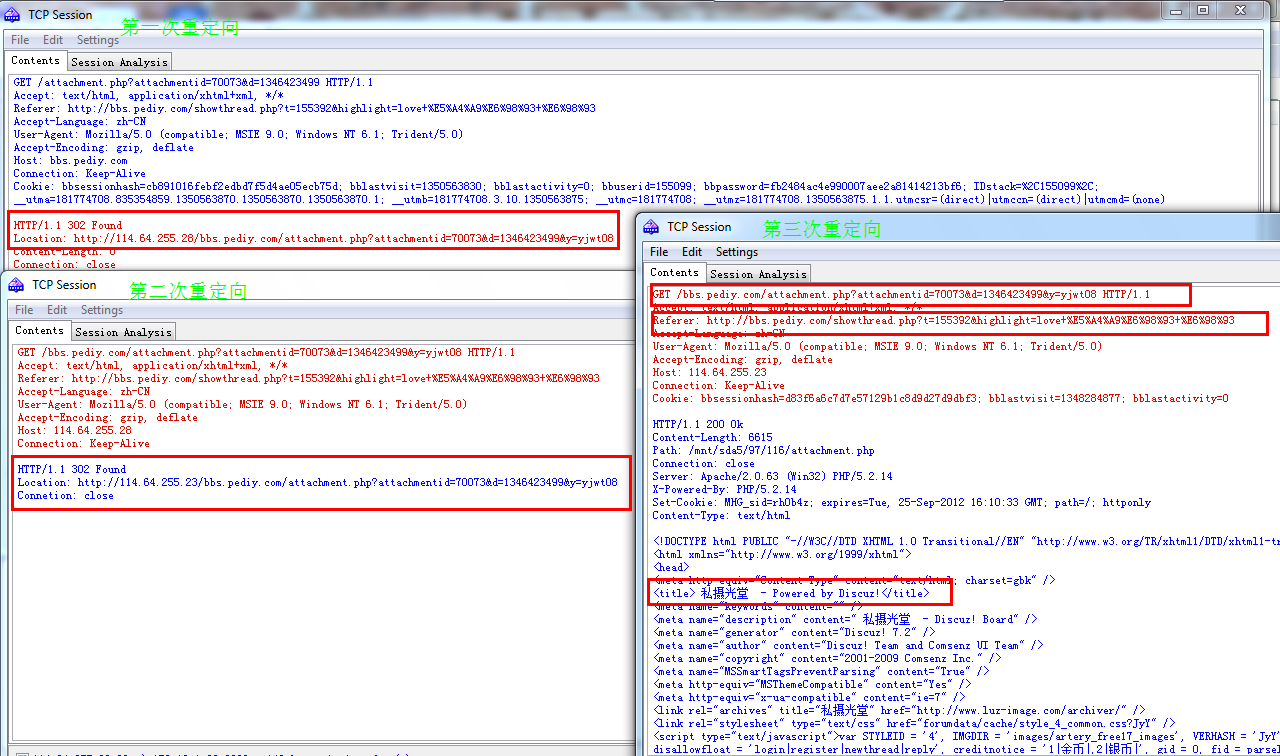This screenshot has width=1280, height=756.
Task: Click the 'Server: Apache/2.0.63 (Win32)' header
Action: tap(772, 477)
